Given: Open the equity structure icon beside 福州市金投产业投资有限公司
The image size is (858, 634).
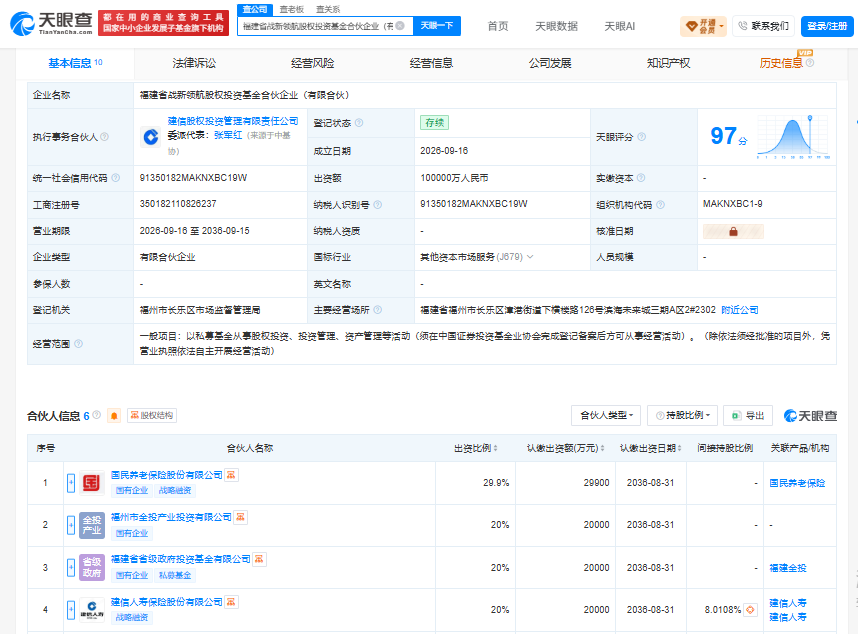Looking at the screenshot, I should tap(240, 517).
